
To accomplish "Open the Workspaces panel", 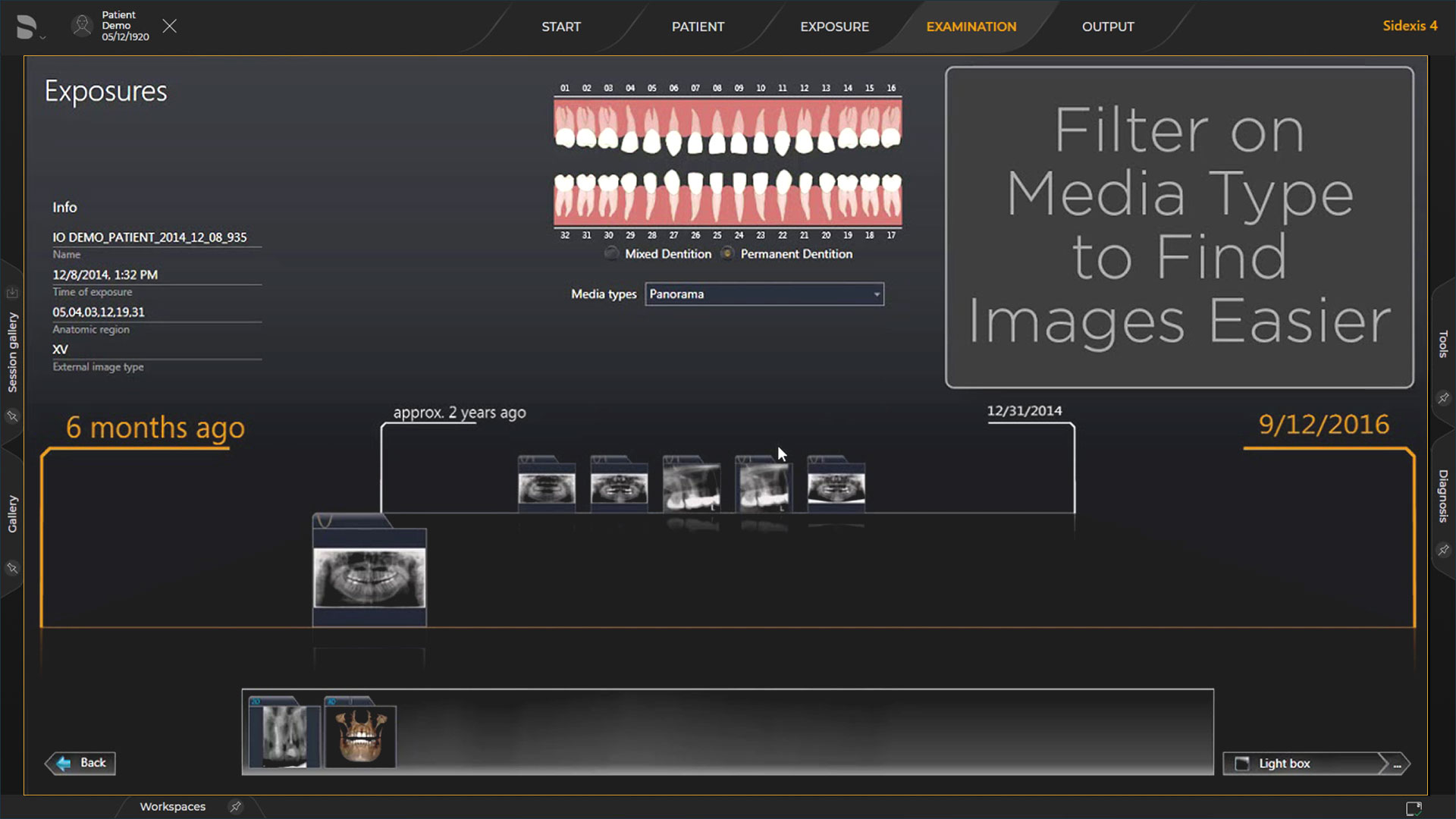I will click(172, 806).
